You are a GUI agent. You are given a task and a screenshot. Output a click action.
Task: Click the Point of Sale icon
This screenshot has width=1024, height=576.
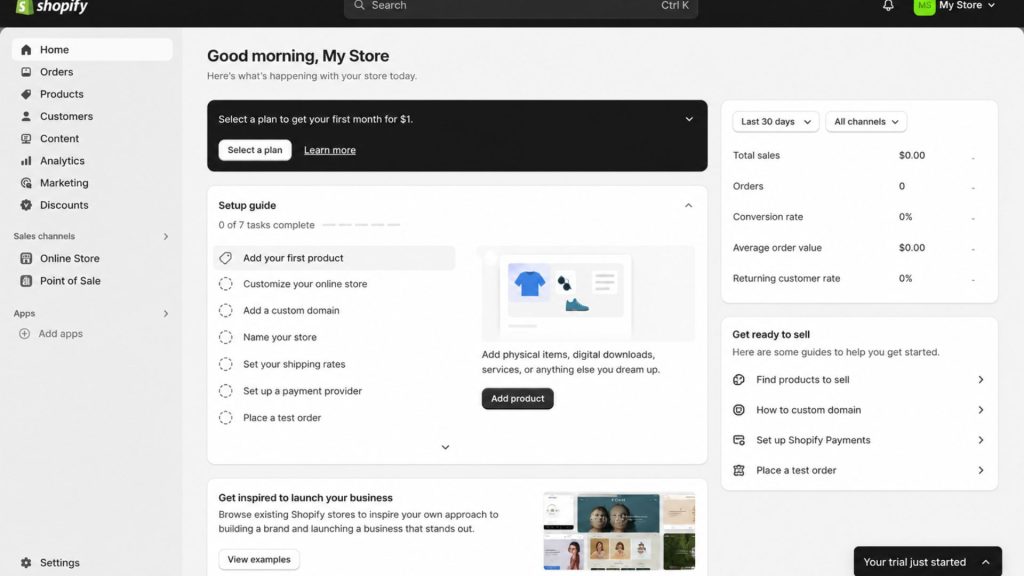[x=26, y=281]
